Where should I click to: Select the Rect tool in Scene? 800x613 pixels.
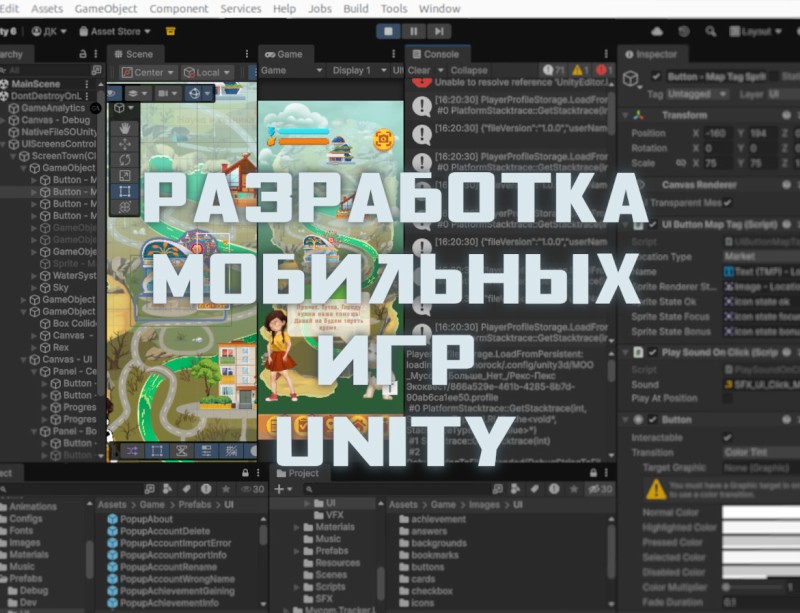coord(124,192)
